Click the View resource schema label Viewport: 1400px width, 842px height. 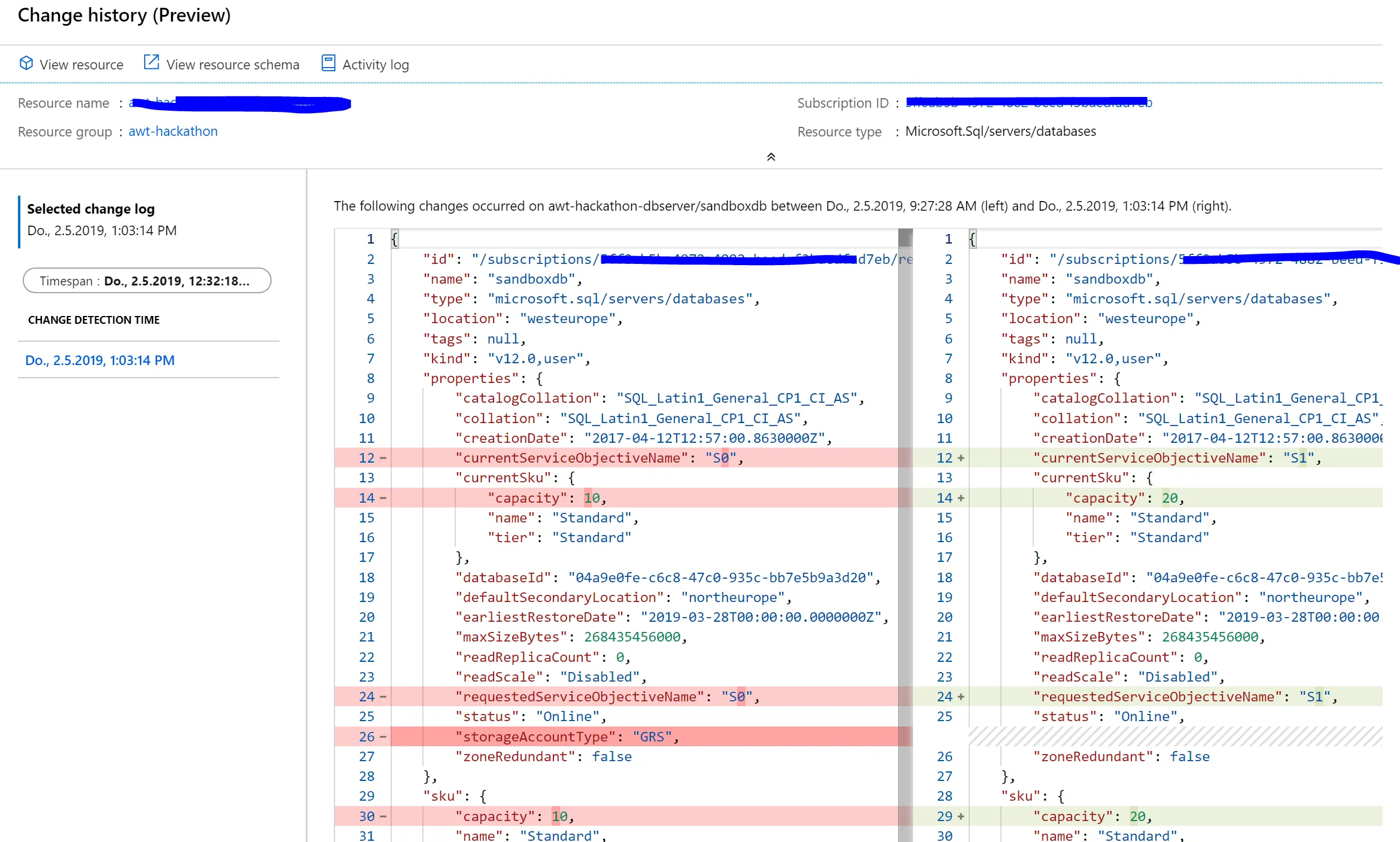click(x=232, y=65)
